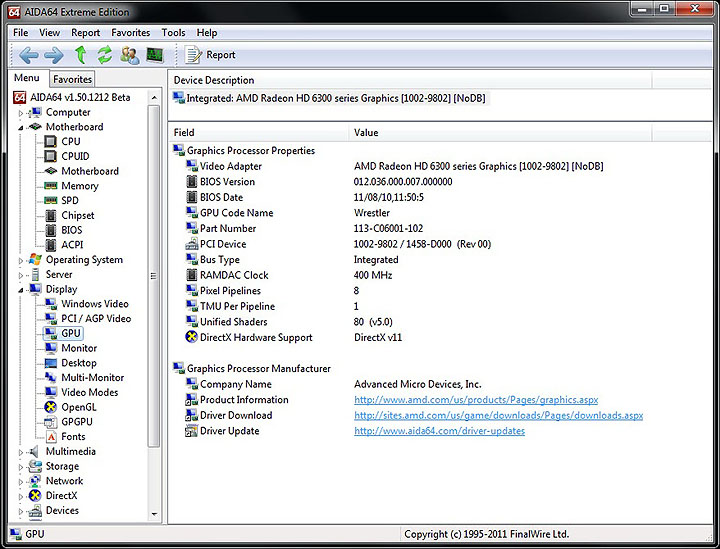Open the Favorites menu
Image resolution: width=720 pixels, height=549 pixels.
[130, 33]
